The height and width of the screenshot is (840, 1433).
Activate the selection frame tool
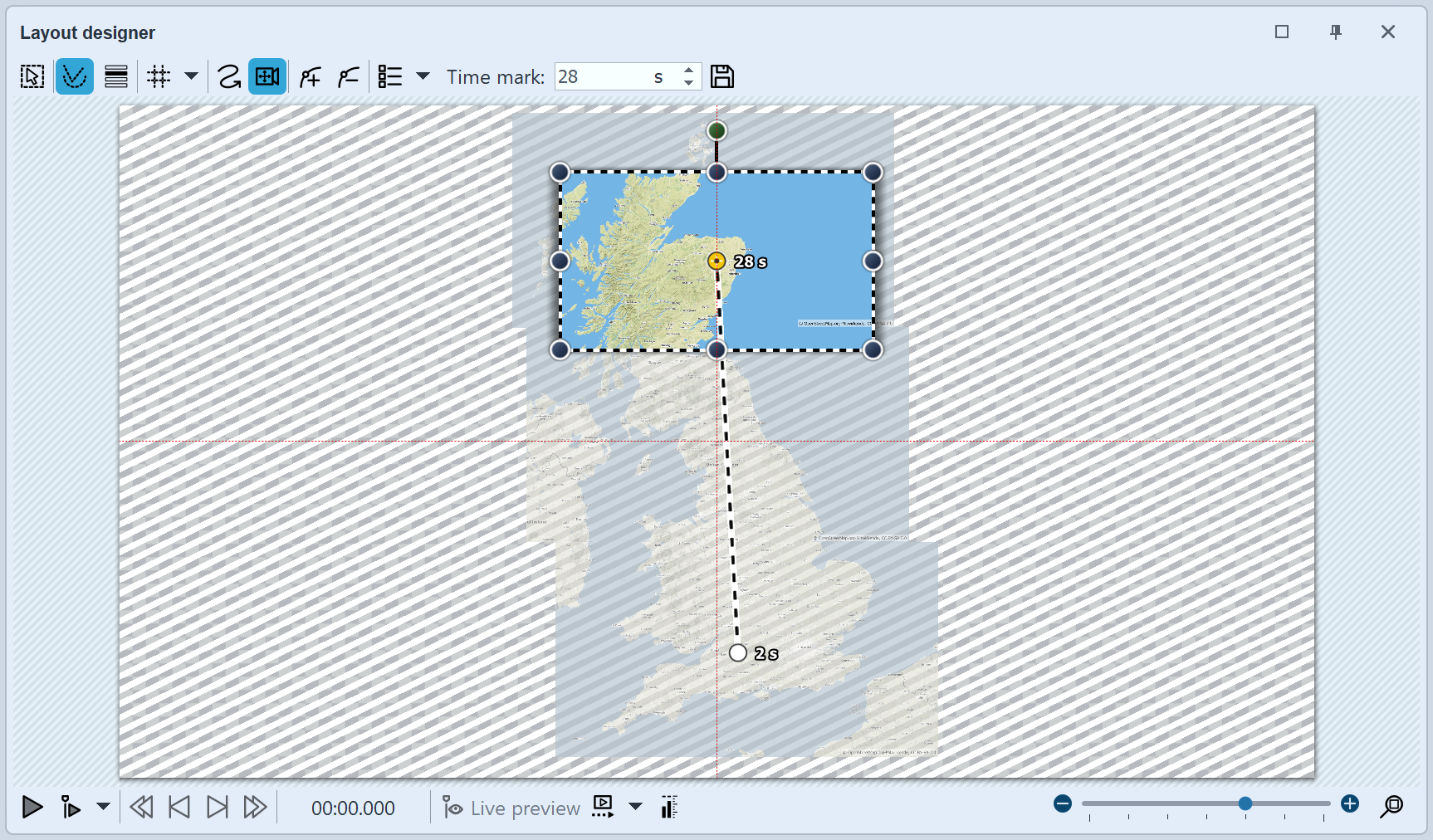32,77
